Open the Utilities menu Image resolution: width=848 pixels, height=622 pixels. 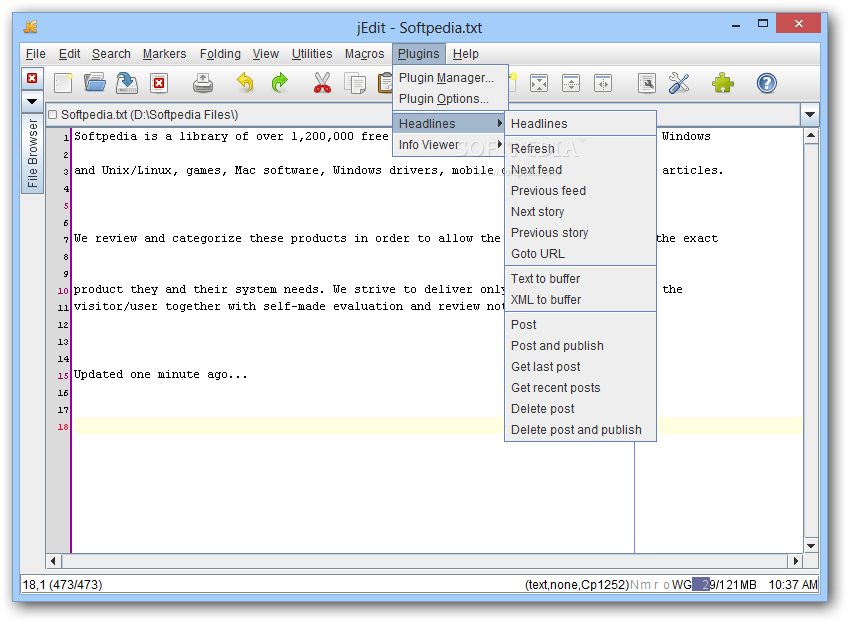(312, 54)
